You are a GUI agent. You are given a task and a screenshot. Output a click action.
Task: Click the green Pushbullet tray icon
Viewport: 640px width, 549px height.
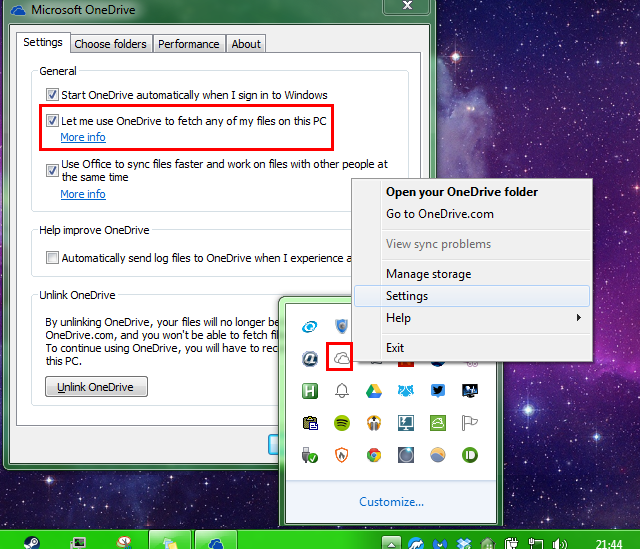point(469,455)
